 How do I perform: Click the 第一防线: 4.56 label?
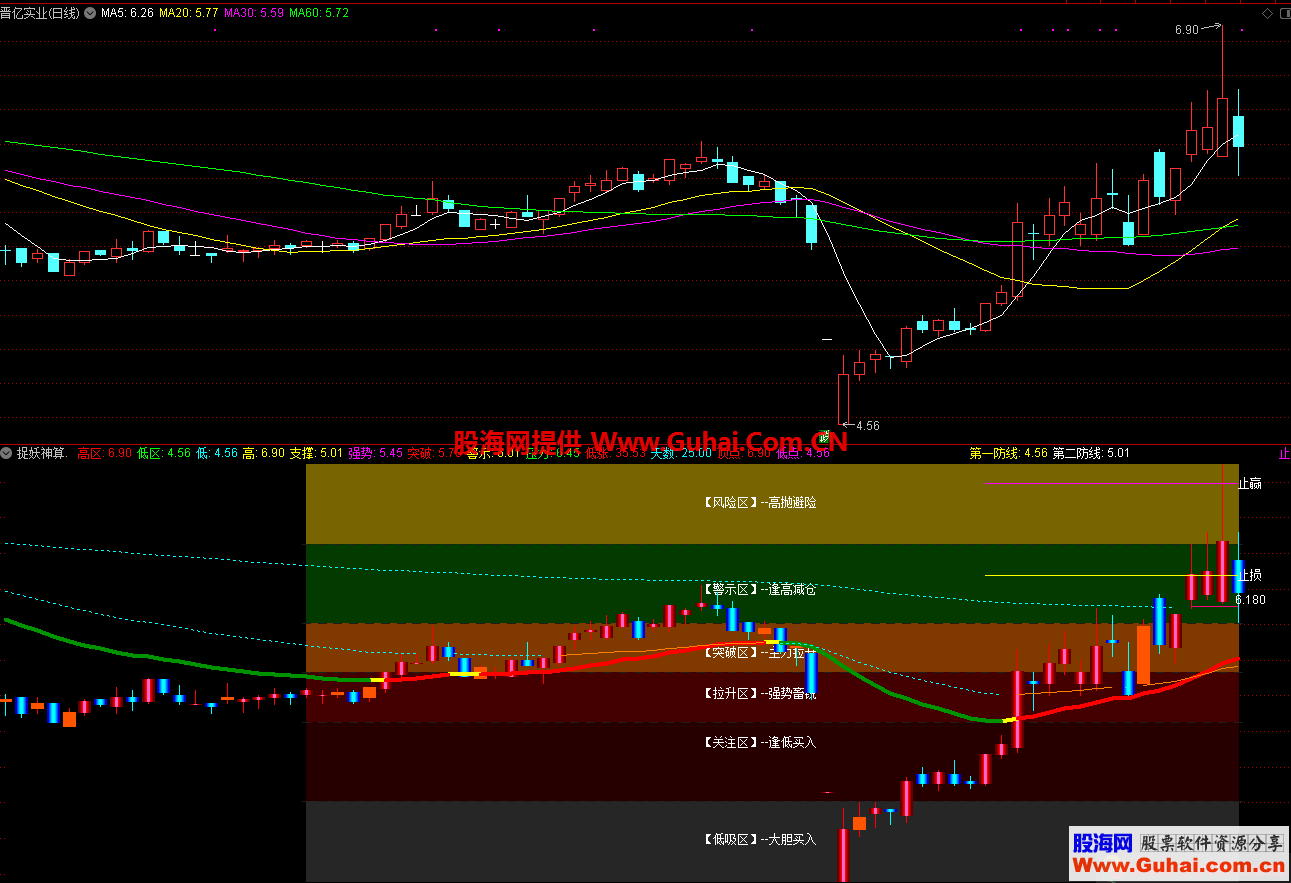[x=1008, y=453]
